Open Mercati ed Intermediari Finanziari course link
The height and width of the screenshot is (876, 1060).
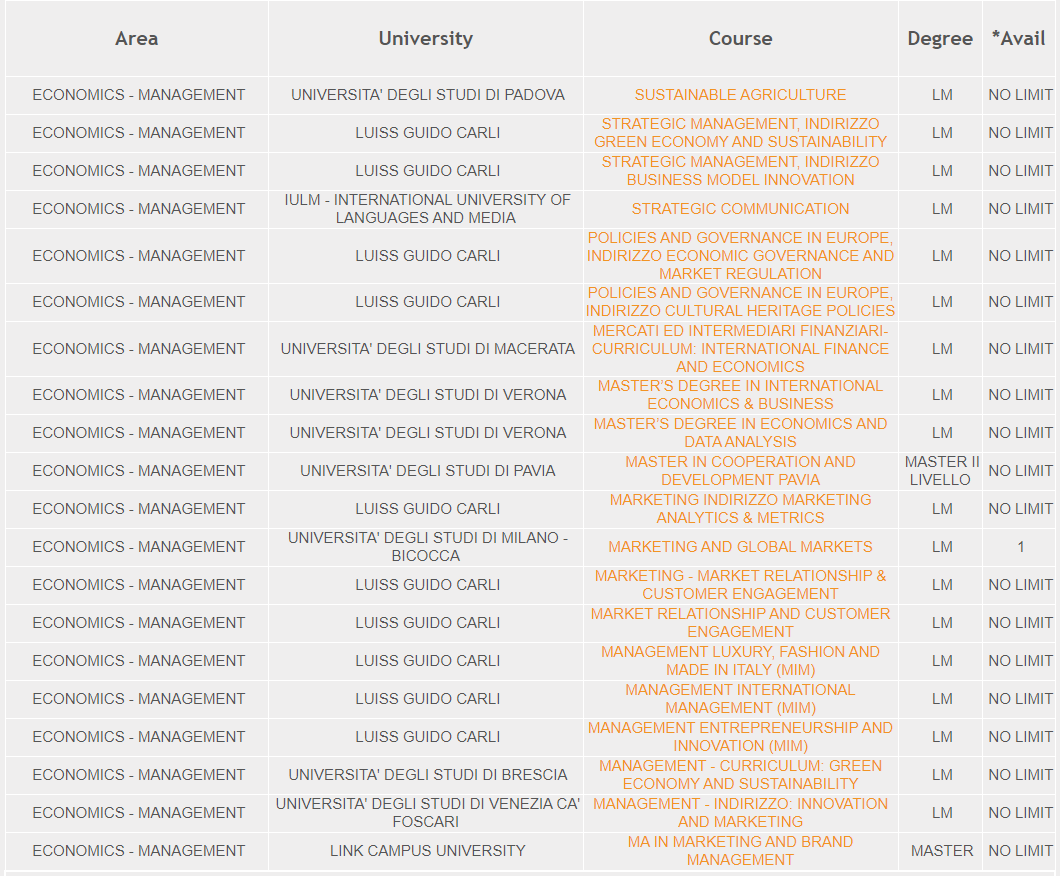coord(740,349)
